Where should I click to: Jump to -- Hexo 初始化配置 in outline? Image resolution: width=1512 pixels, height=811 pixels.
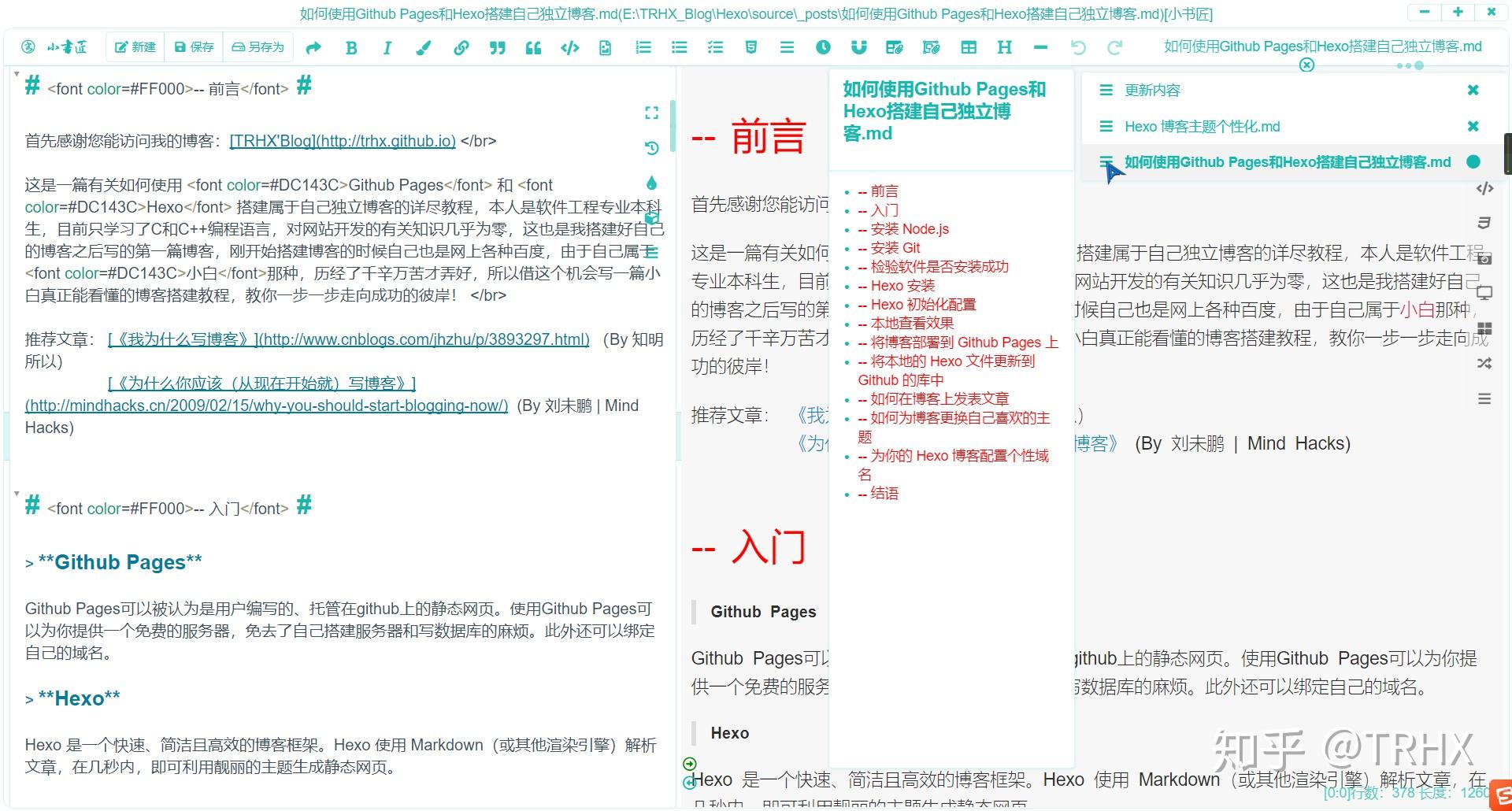coord(917,304)
